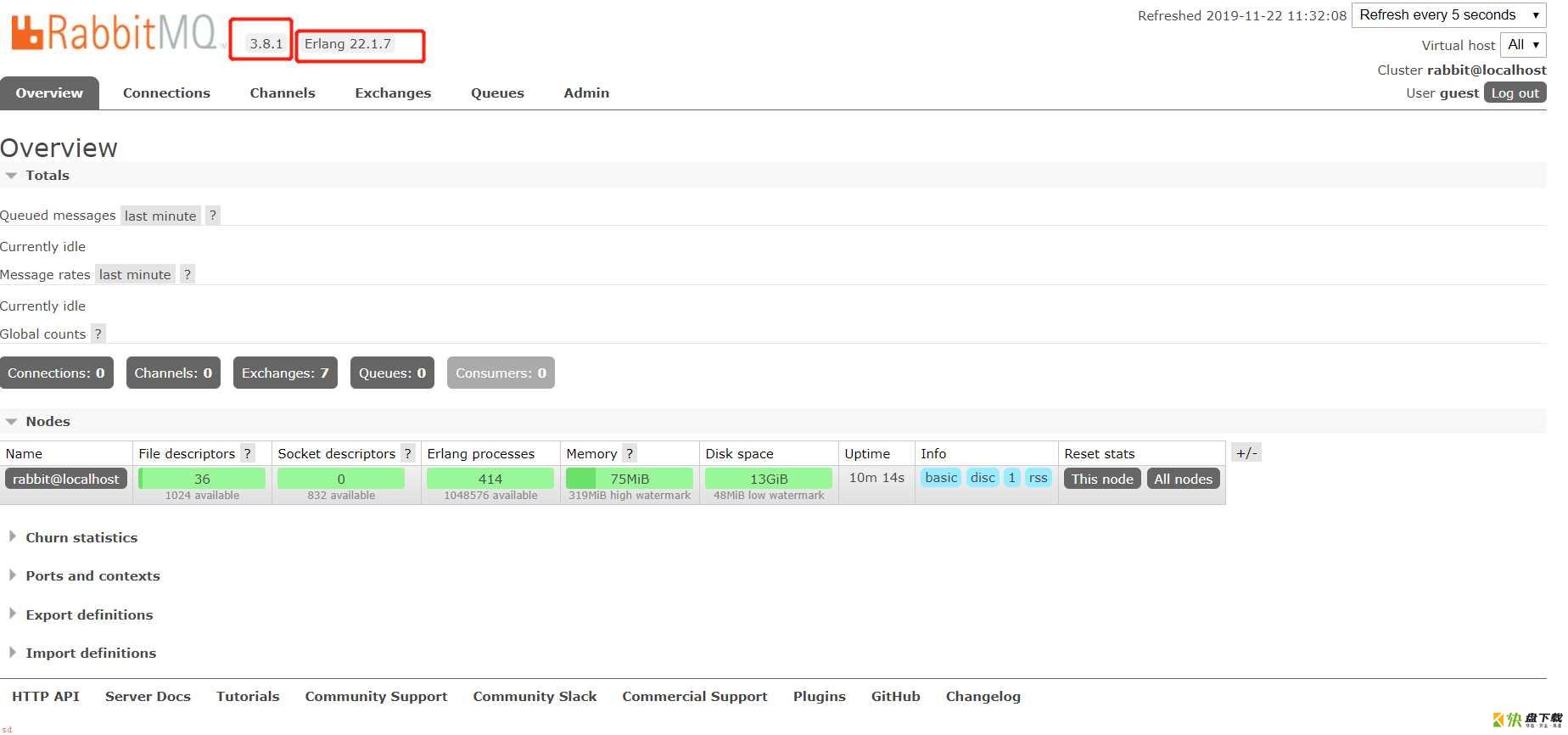Open help for Socket descriptors column
Screen dimensions: 1568x735
click(x=408, y=453)
